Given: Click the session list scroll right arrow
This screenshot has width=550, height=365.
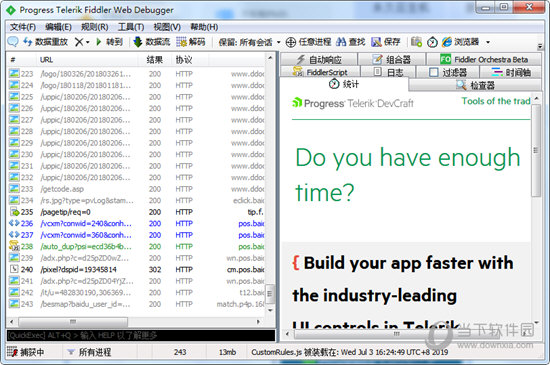Looking at the screenshot, I should click(x=259, y=322).
